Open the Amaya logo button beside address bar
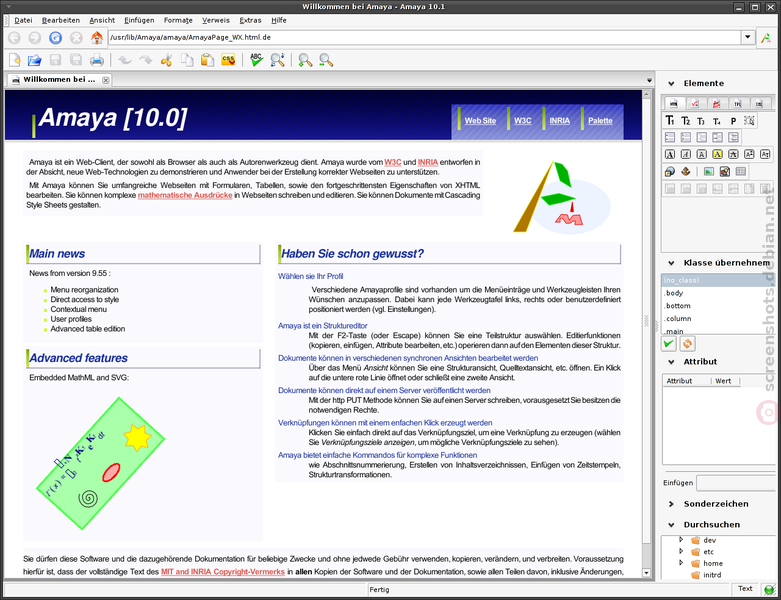 766,38
